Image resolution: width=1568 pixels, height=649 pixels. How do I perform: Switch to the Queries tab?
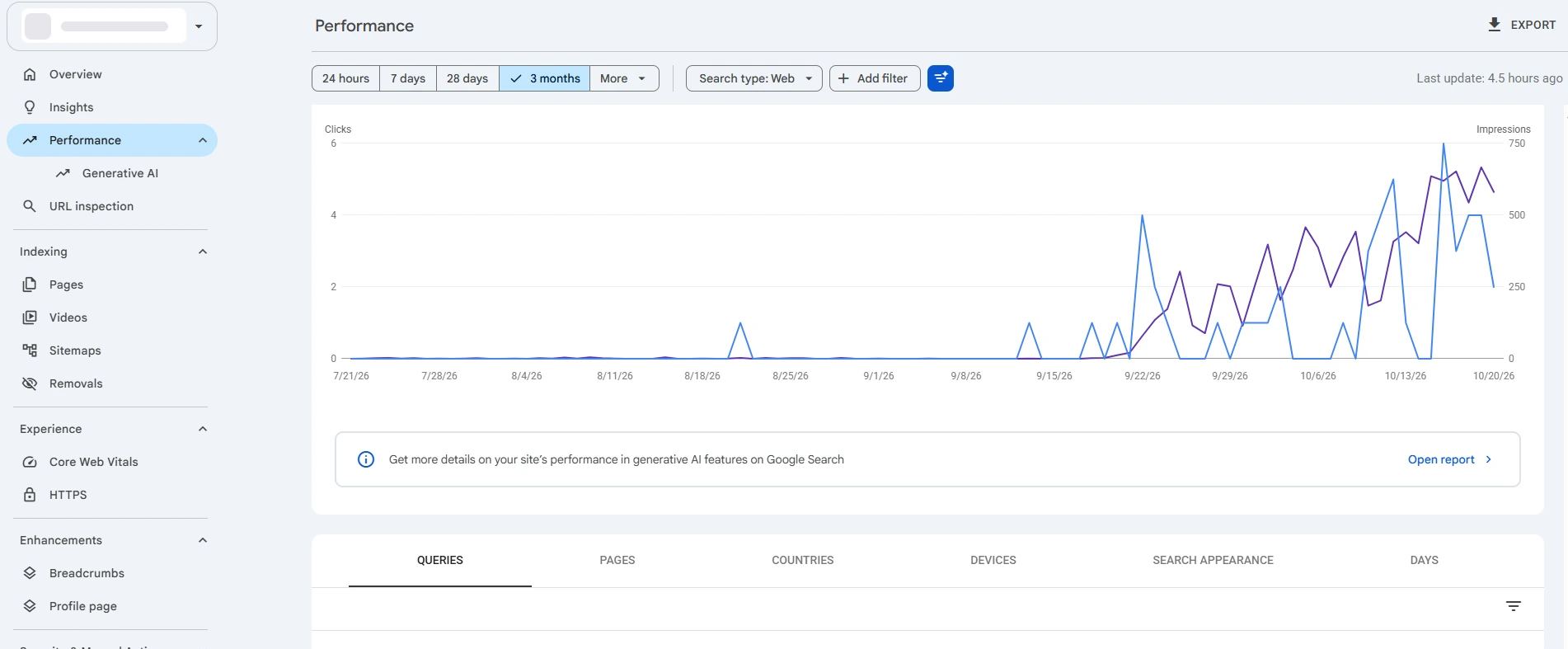pyautogui.click(x=440, y=561)
